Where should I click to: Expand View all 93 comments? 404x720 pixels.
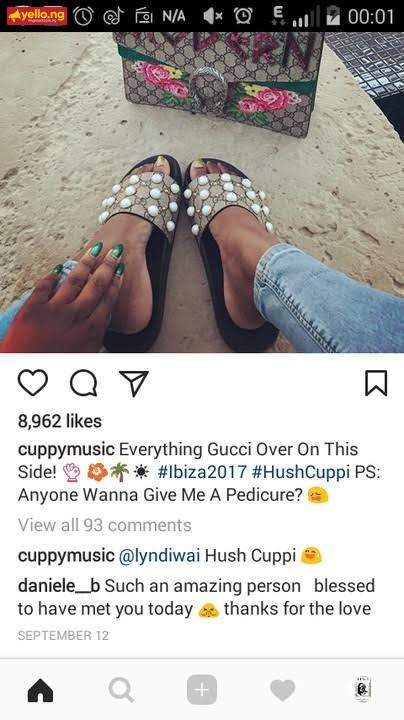[104, 525]
